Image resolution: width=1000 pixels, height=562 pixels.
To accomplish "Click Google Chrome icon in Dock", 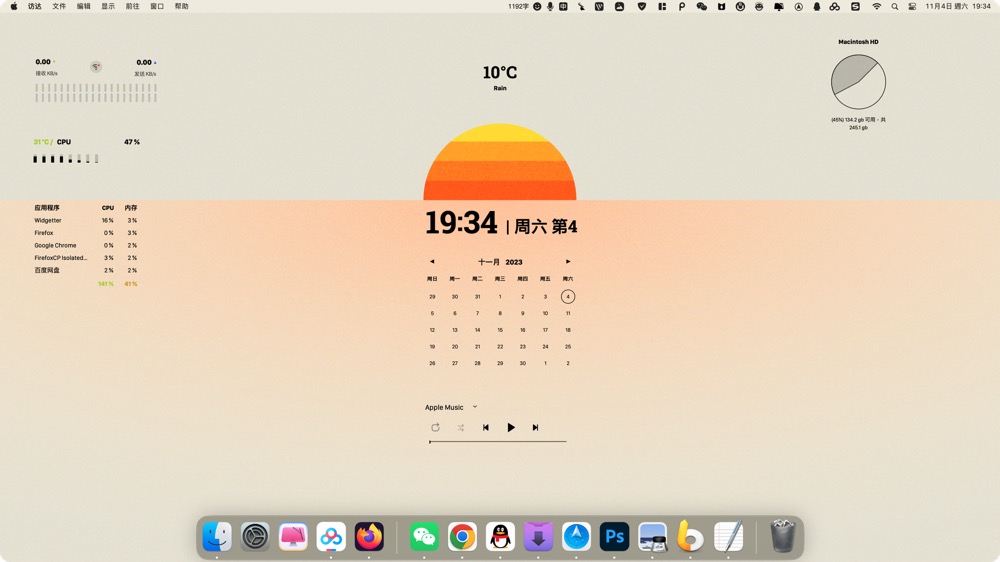I will click(x=462, y=537).
